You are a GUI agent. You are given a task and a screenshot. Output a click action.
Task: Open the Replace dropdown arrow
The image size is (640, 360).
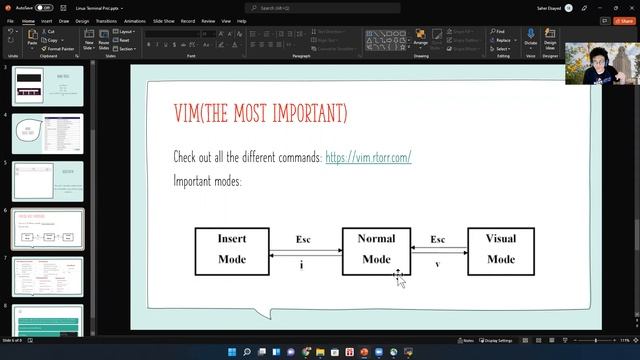(516, 40)
